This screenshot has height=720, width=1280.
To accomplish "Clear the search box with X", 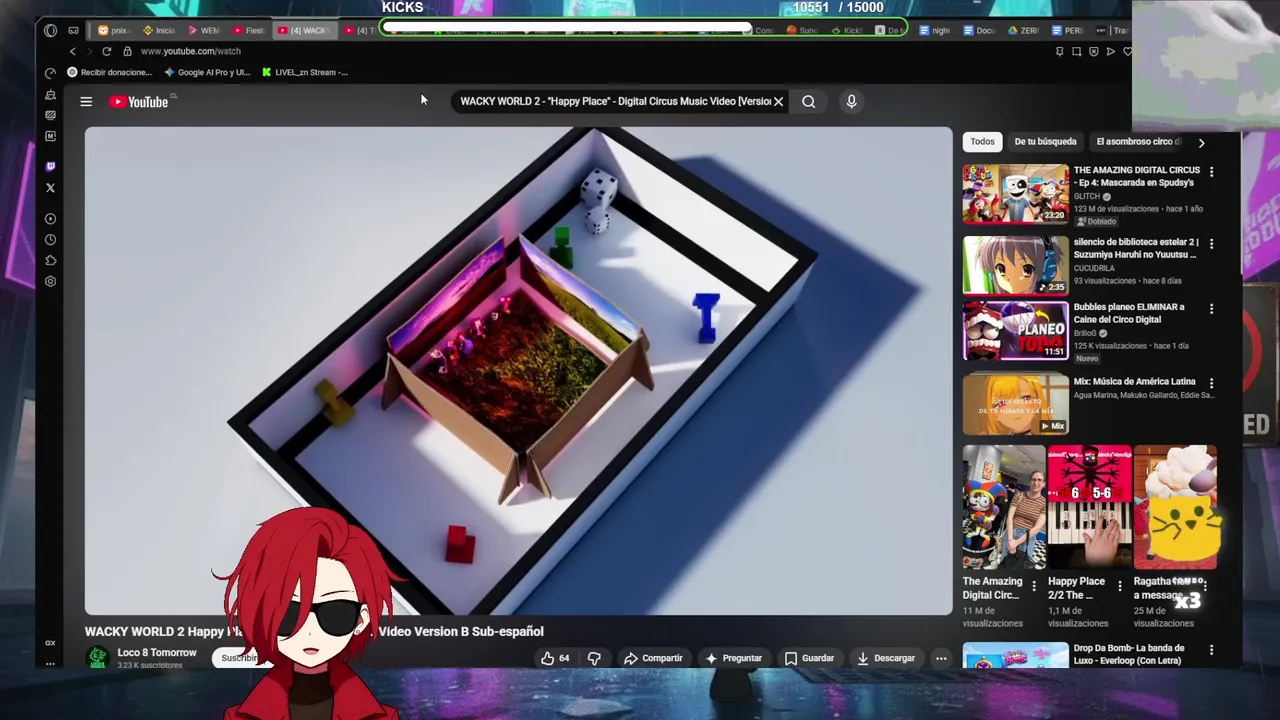I will (778, 101).
